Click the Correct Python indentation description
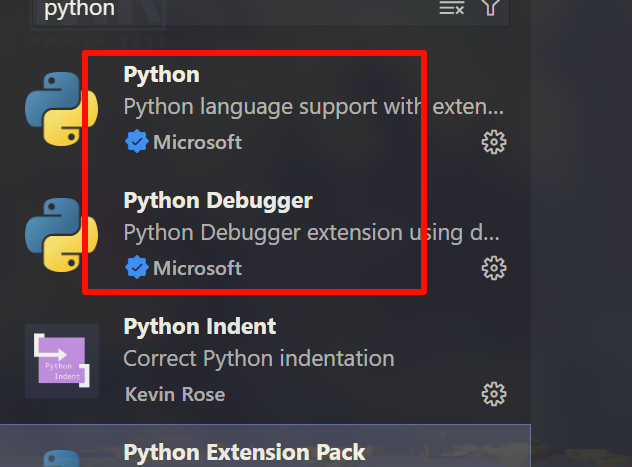The image size is (632, 467). click(x=259, y=358)
